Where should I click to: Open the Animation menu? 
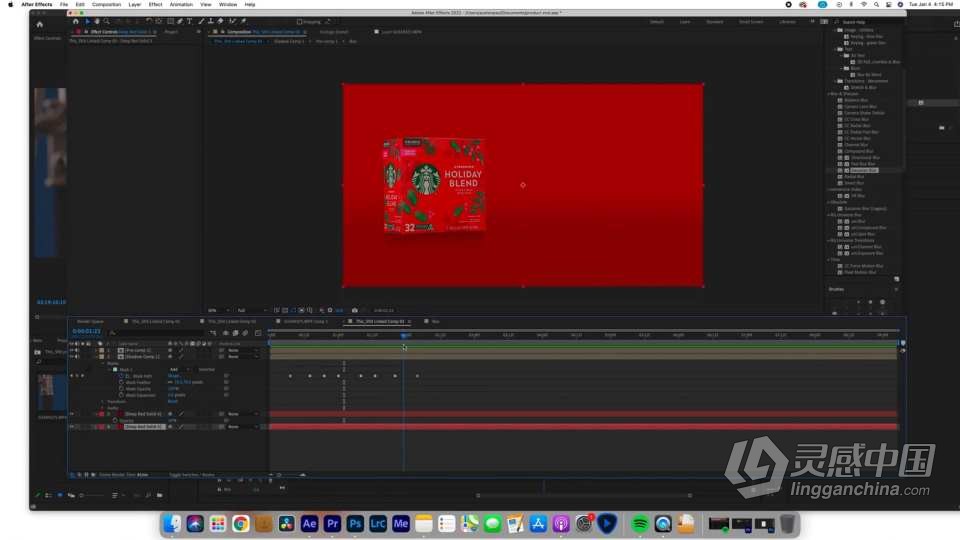click(181, 4)
